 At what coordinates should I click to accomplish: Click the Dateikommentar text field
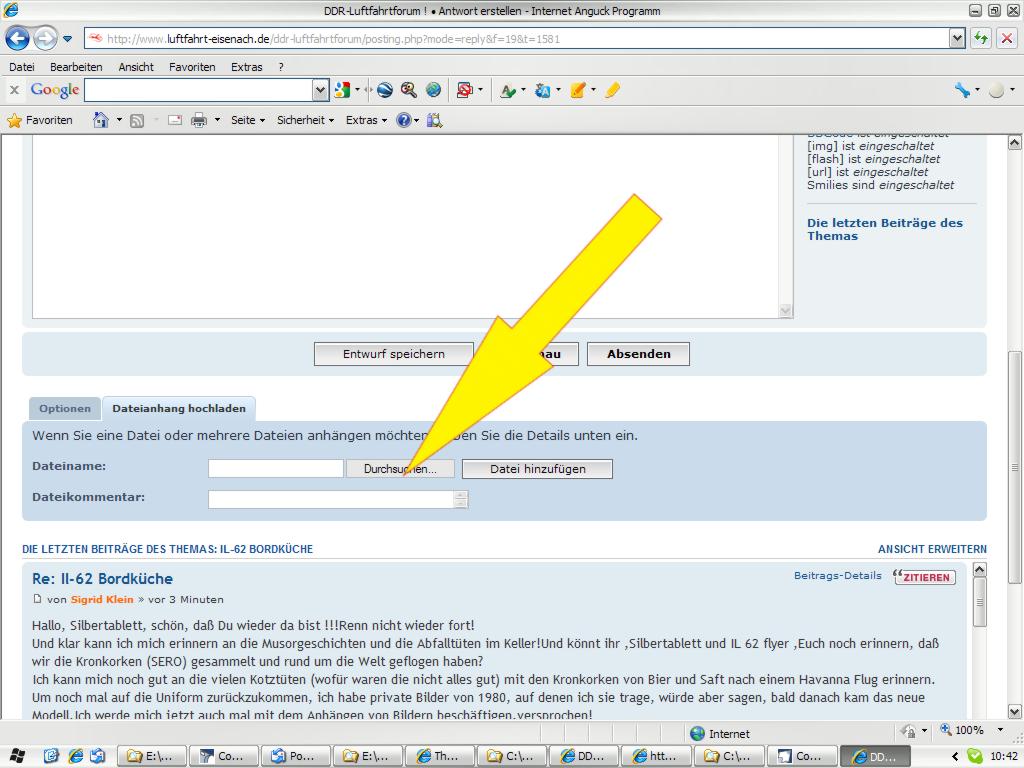click(331, 499)
